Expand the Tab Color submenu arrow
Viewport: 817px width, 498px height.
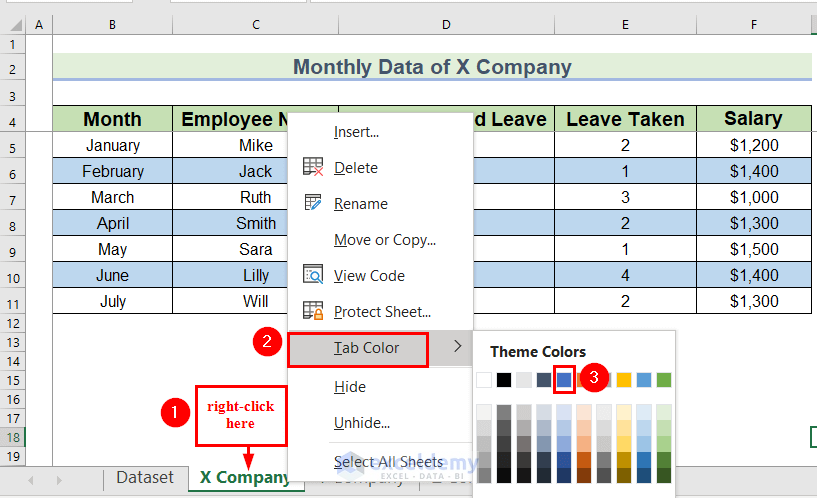click(458, 347)
